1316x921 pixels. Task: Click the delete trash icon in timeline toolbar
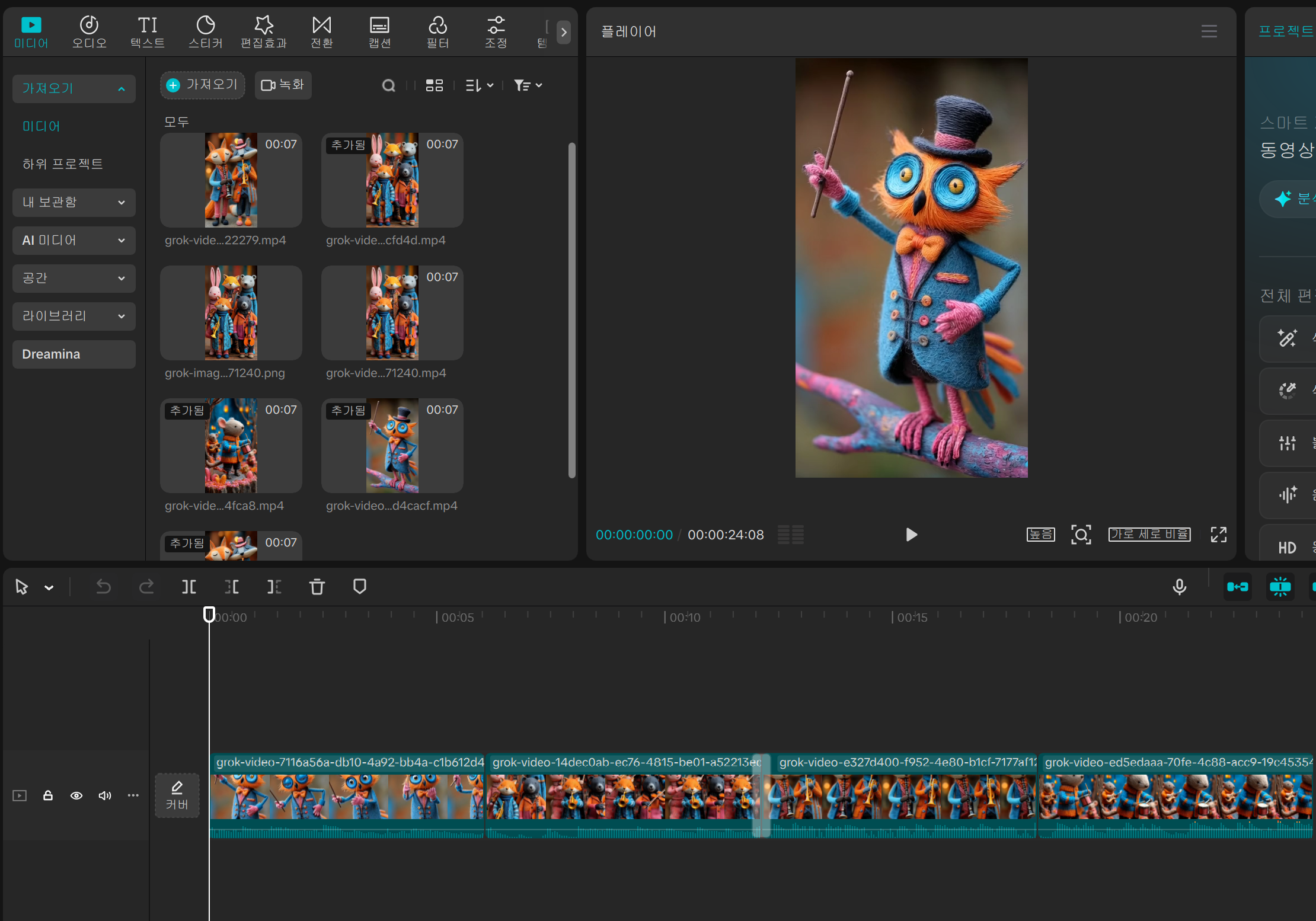coord(317,587)
